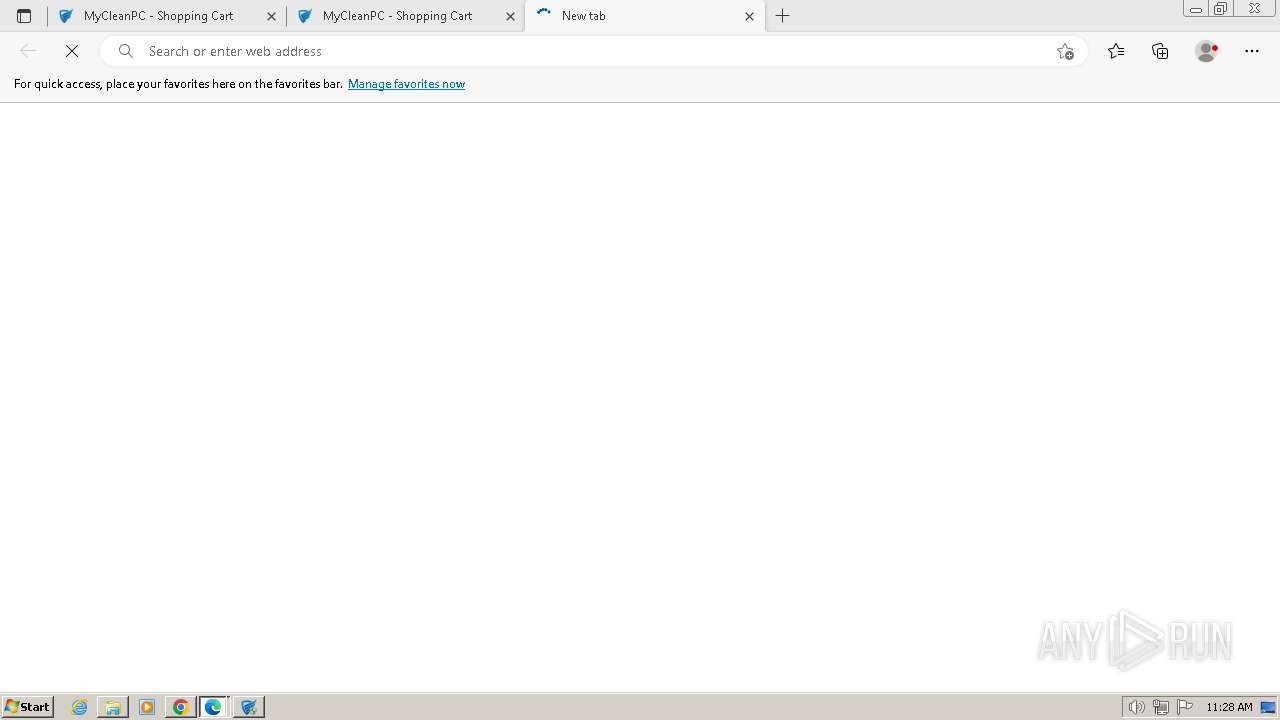The image size is (1280, 720).
Task: Open the tab actions menu icon
Action: coord(24,16)
